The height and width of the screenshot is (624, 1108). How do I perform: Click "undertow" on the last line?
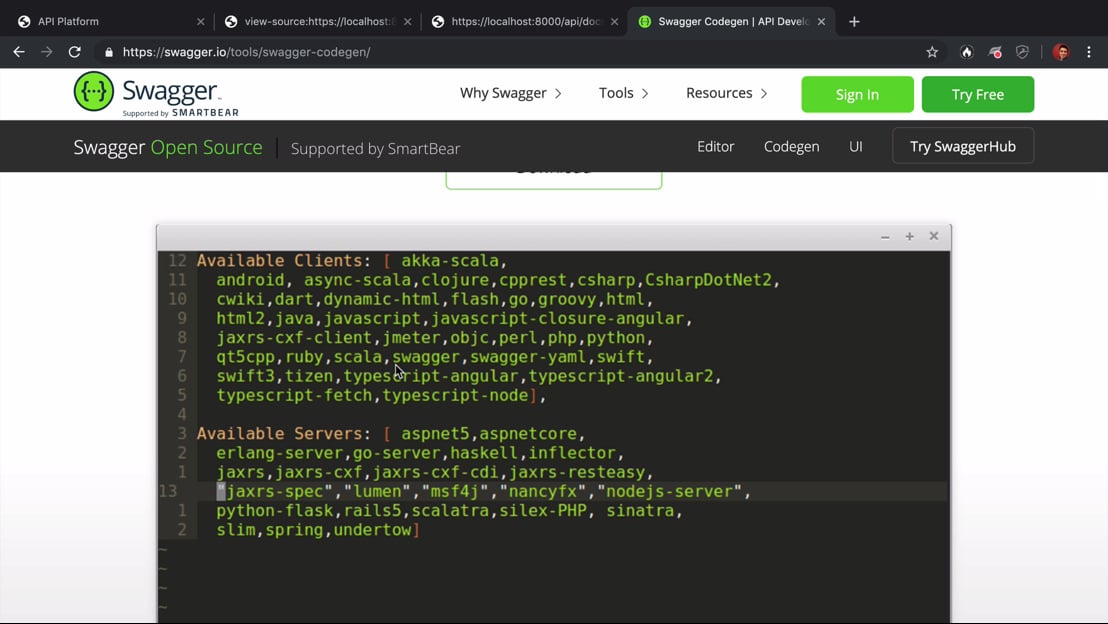372,529
